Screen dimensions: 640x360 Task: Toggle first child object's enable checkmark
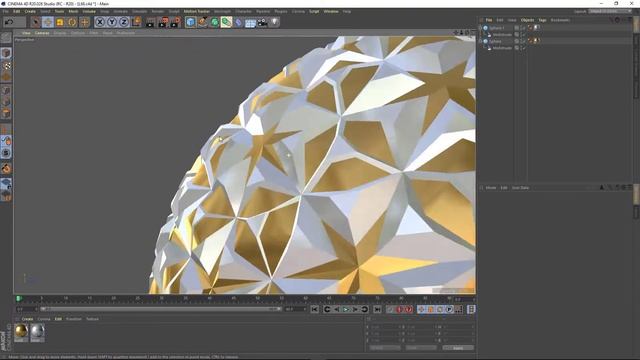(x=523, y=34)
